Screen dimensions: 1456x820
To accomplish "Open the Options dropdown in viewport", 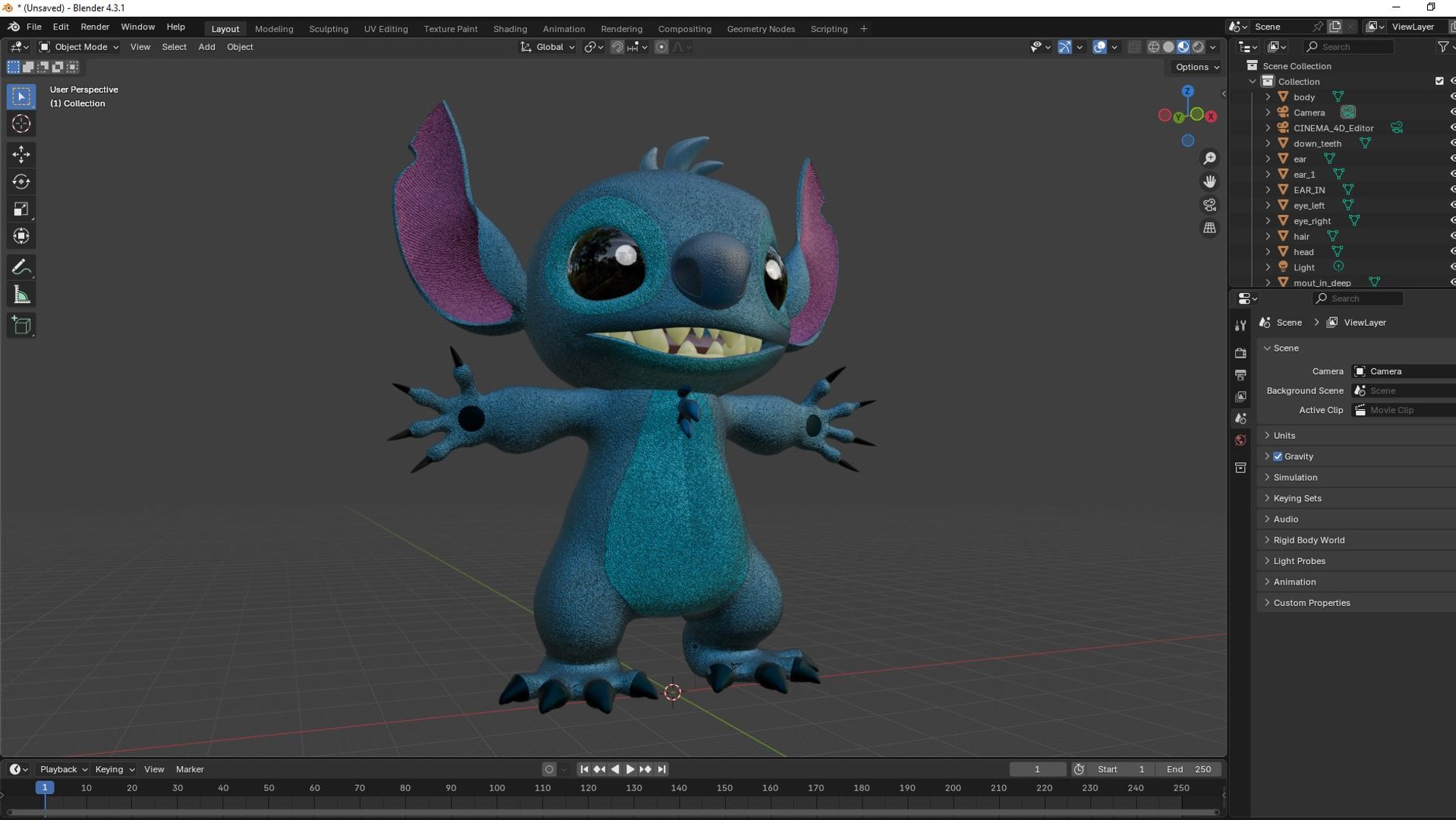I will coord(1197,67).
